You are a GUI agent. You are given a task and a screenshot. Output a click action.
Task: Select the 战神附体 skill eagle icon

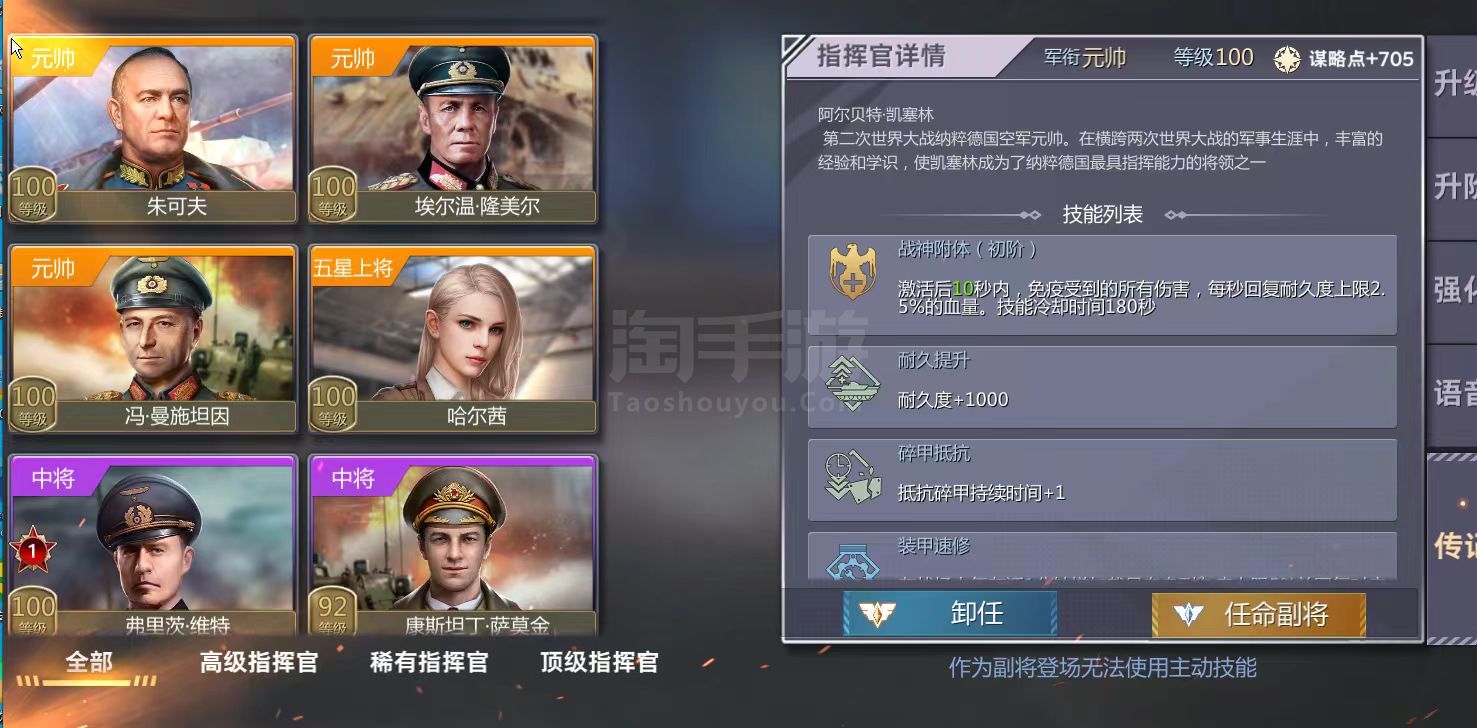pyautogui.click(x=853, y=273)
